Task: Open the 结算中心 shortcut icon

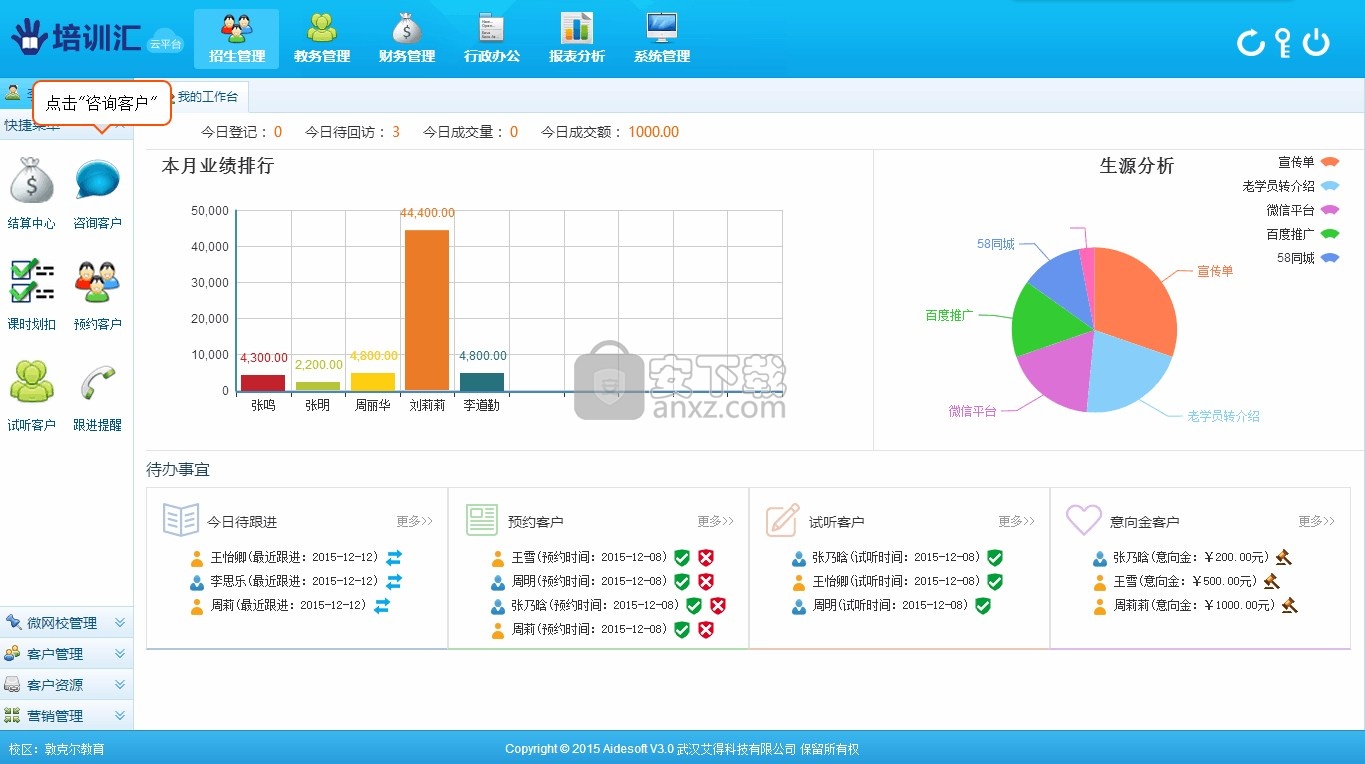Action: [31, 182]
